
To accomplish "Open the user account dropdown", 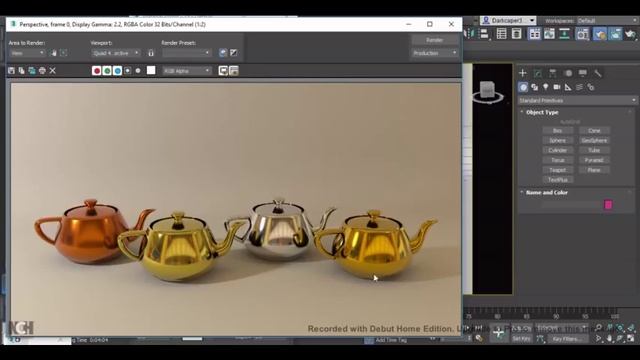I will [x=508, y=20].
